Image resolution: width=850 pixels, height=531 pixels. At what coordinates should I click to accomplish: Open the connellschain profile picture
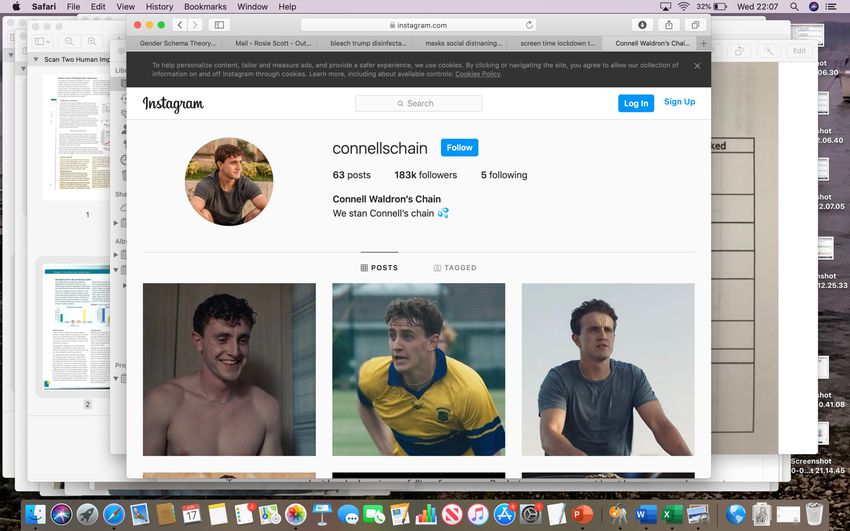pyautogui.click(x=229, y=182)
